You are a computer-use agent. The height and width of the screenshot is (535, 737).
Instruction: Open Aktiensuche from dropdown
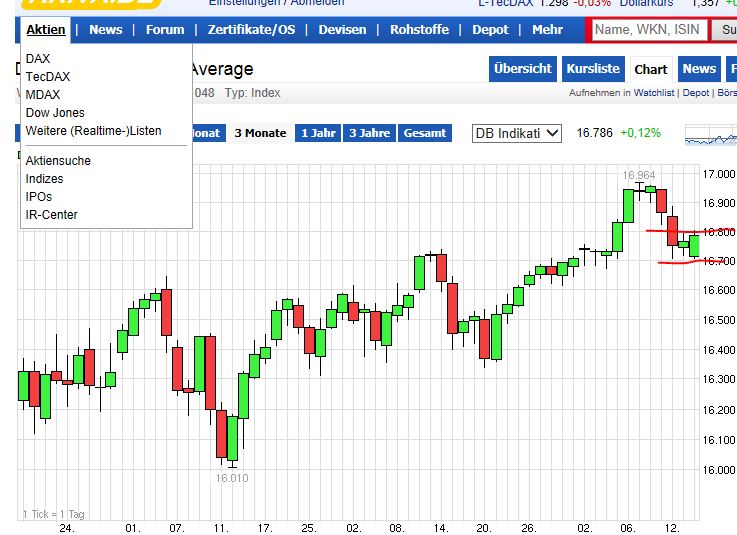[x=58, y=161]
